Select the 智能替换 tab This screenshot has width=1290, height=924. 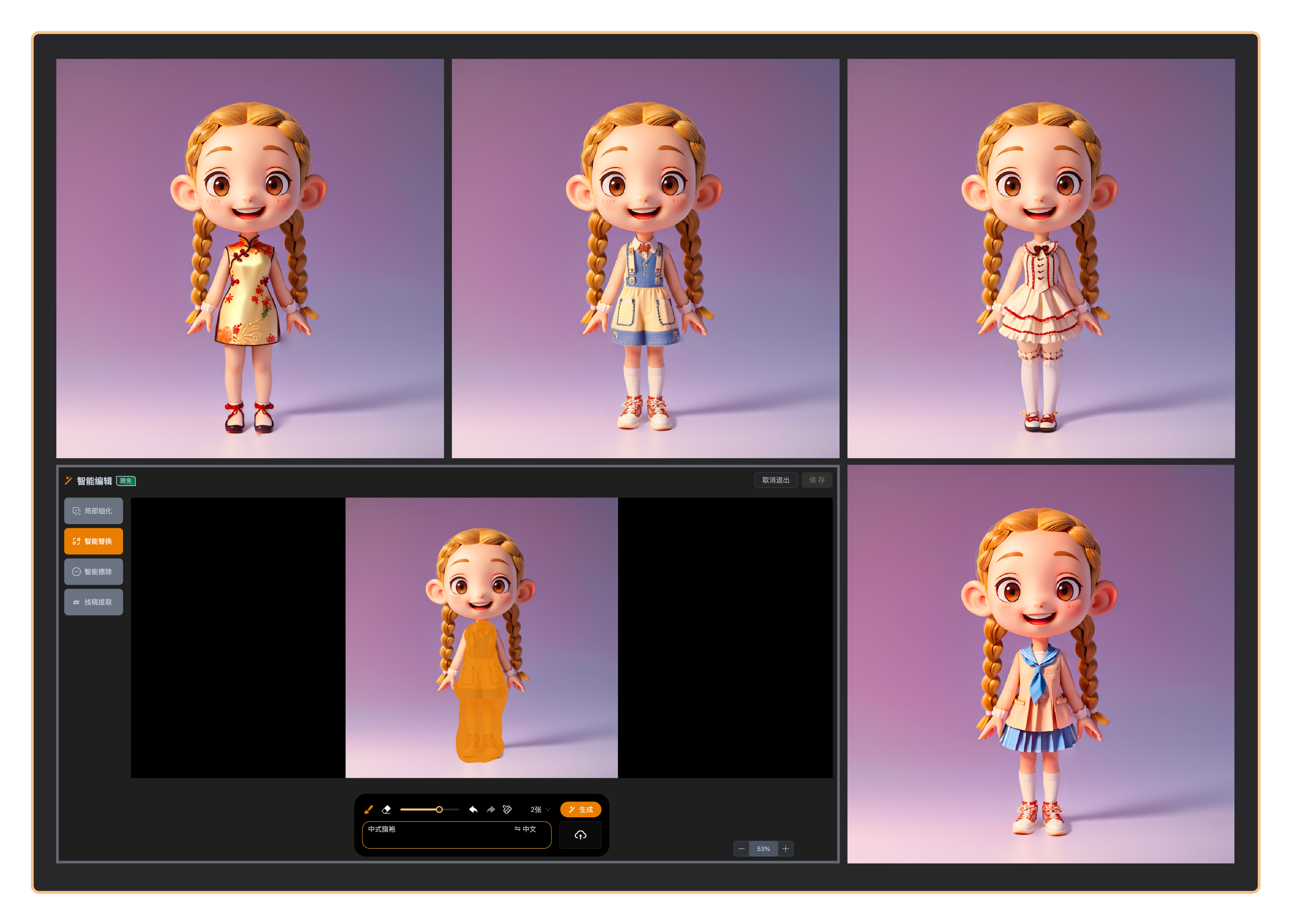click(93, 541)
